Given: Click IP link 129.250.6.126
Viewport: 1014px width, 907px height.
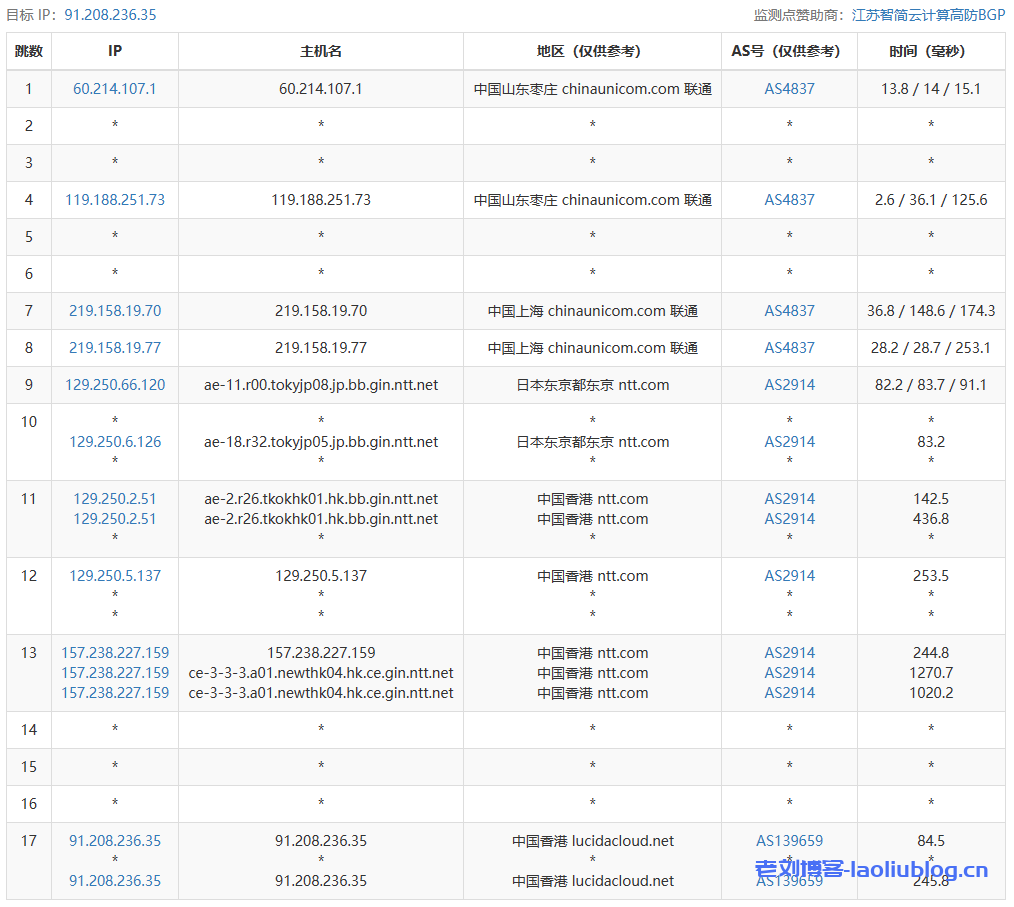Looking at the screenshot, I should tap(115, 442).
